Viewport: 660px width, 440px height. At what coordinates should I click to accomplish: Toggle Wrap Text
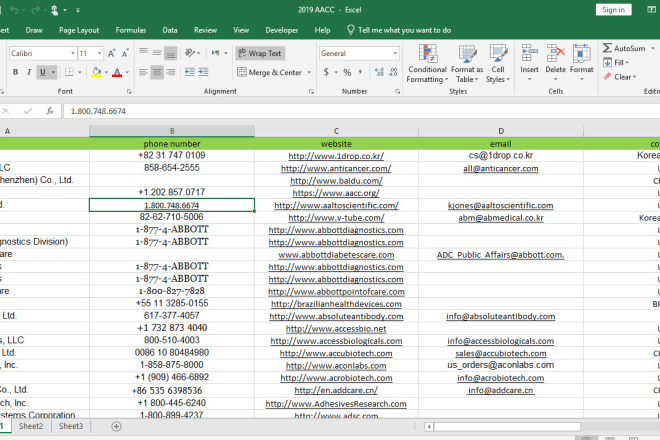(x=260, y=53)
